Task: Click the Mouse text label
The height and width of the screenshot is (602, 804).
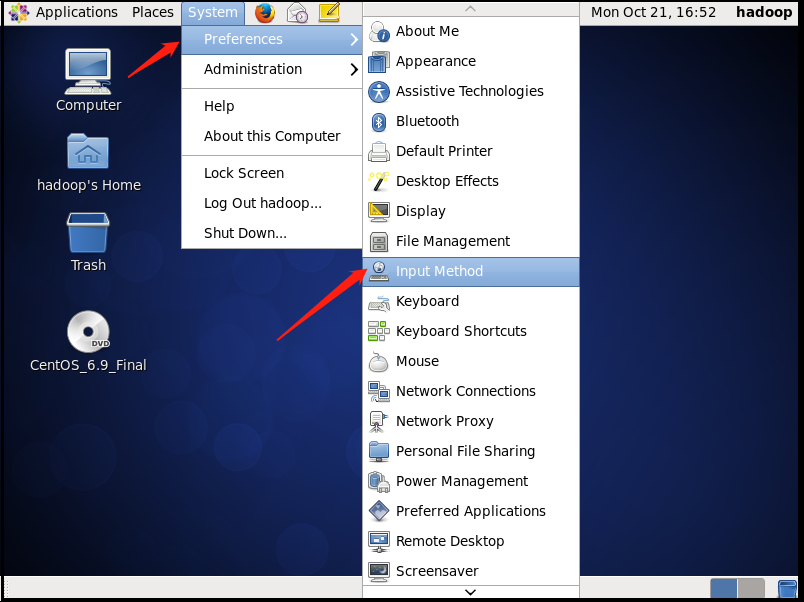Action: pyautogui.click(x=417, y=362)
